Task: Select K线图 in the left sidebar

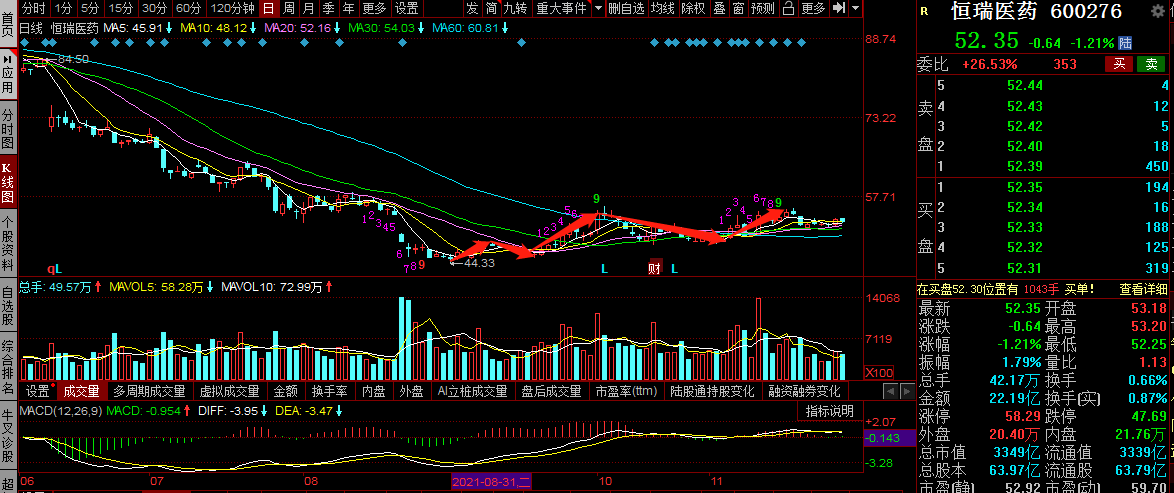Action: tap(7, 184)
